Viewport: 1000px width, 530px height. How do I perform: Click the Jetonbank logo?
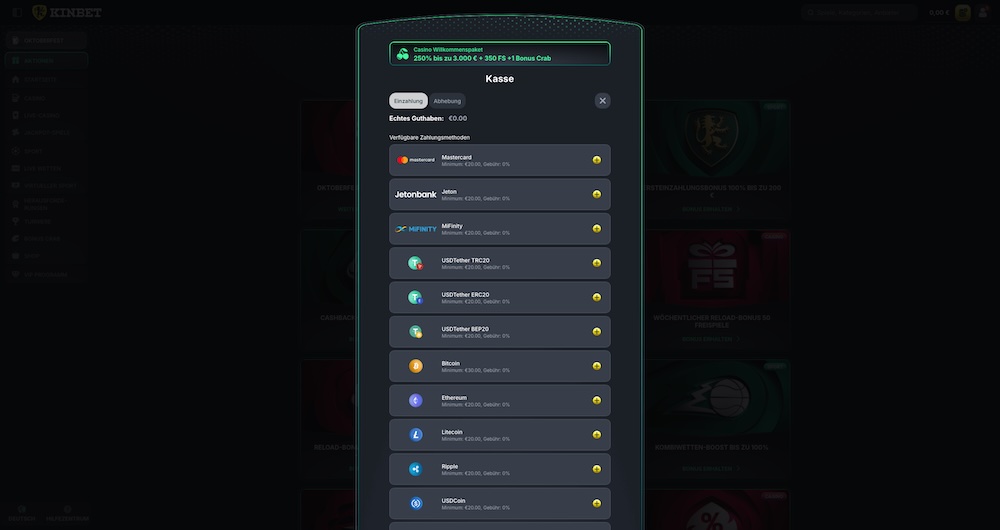[x=415, y=194]
